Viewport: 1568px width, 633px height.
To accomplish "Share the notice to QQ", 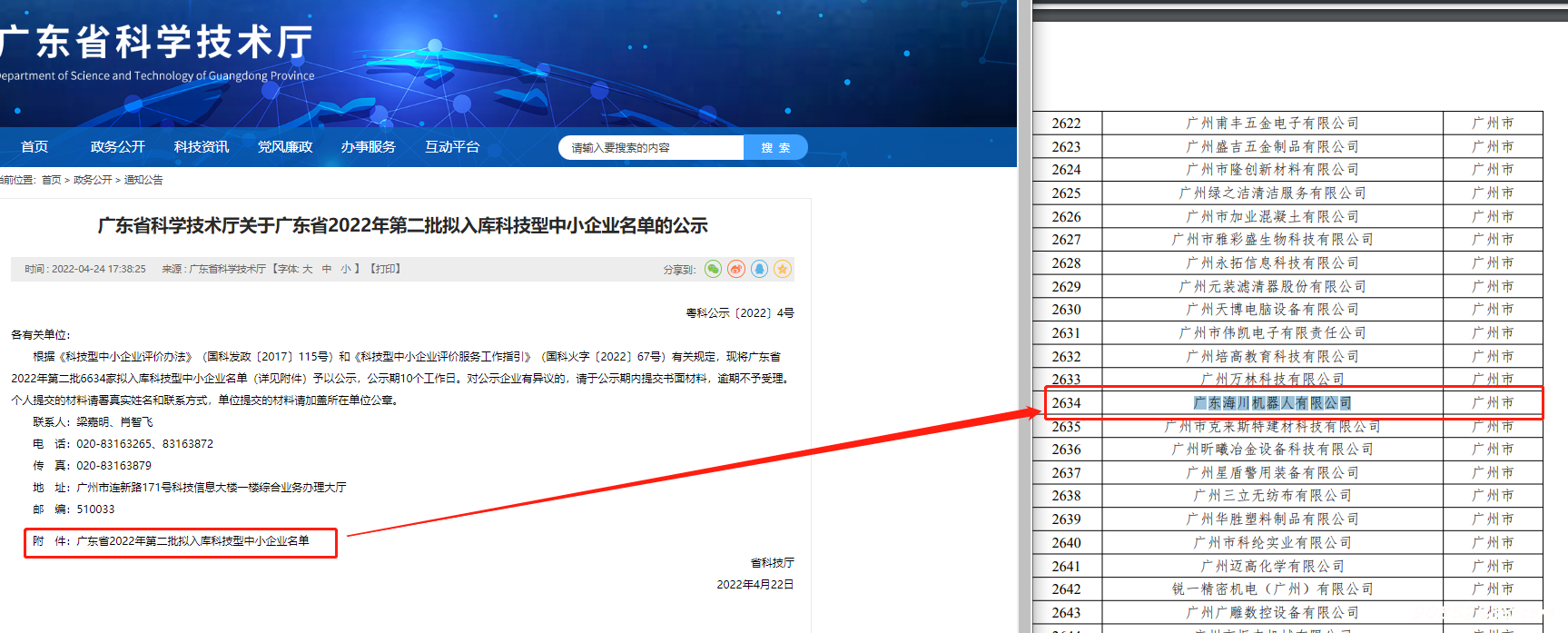I will 760,269.
